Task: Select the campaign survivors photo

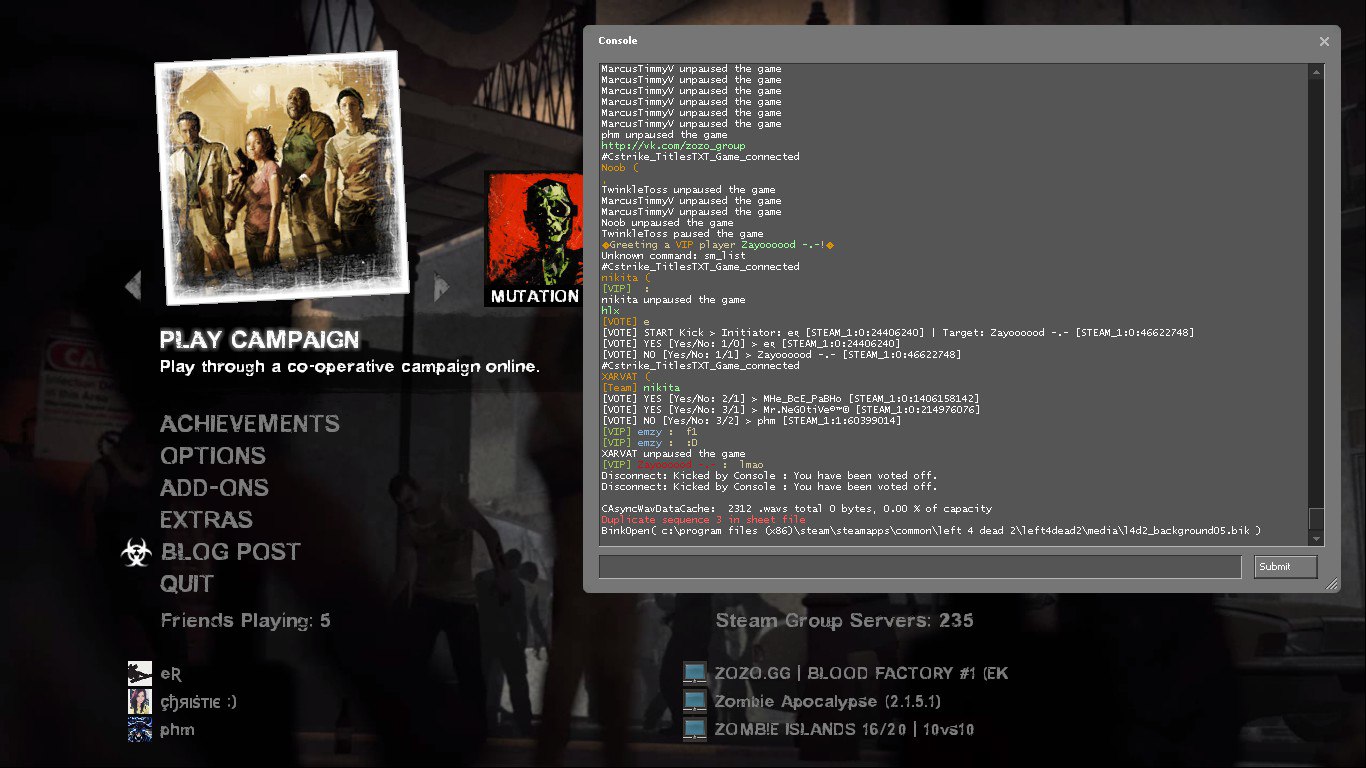Action: tap(281, 177)
